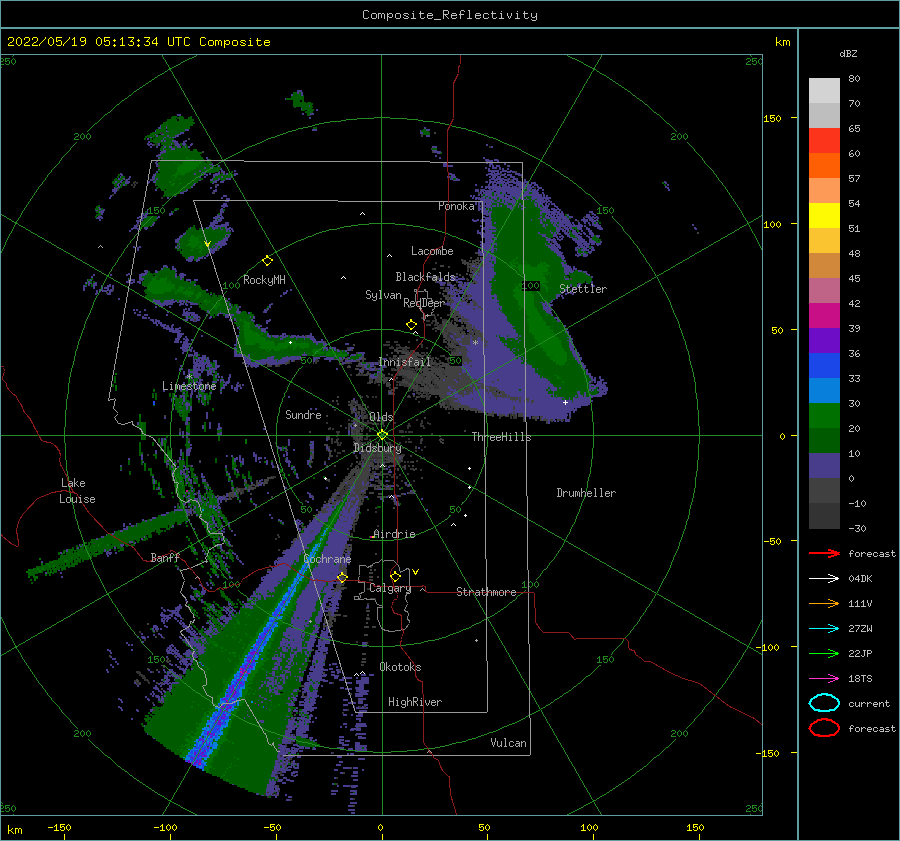Select the RockyMH label
900x841 pixels.
[264, 280]
